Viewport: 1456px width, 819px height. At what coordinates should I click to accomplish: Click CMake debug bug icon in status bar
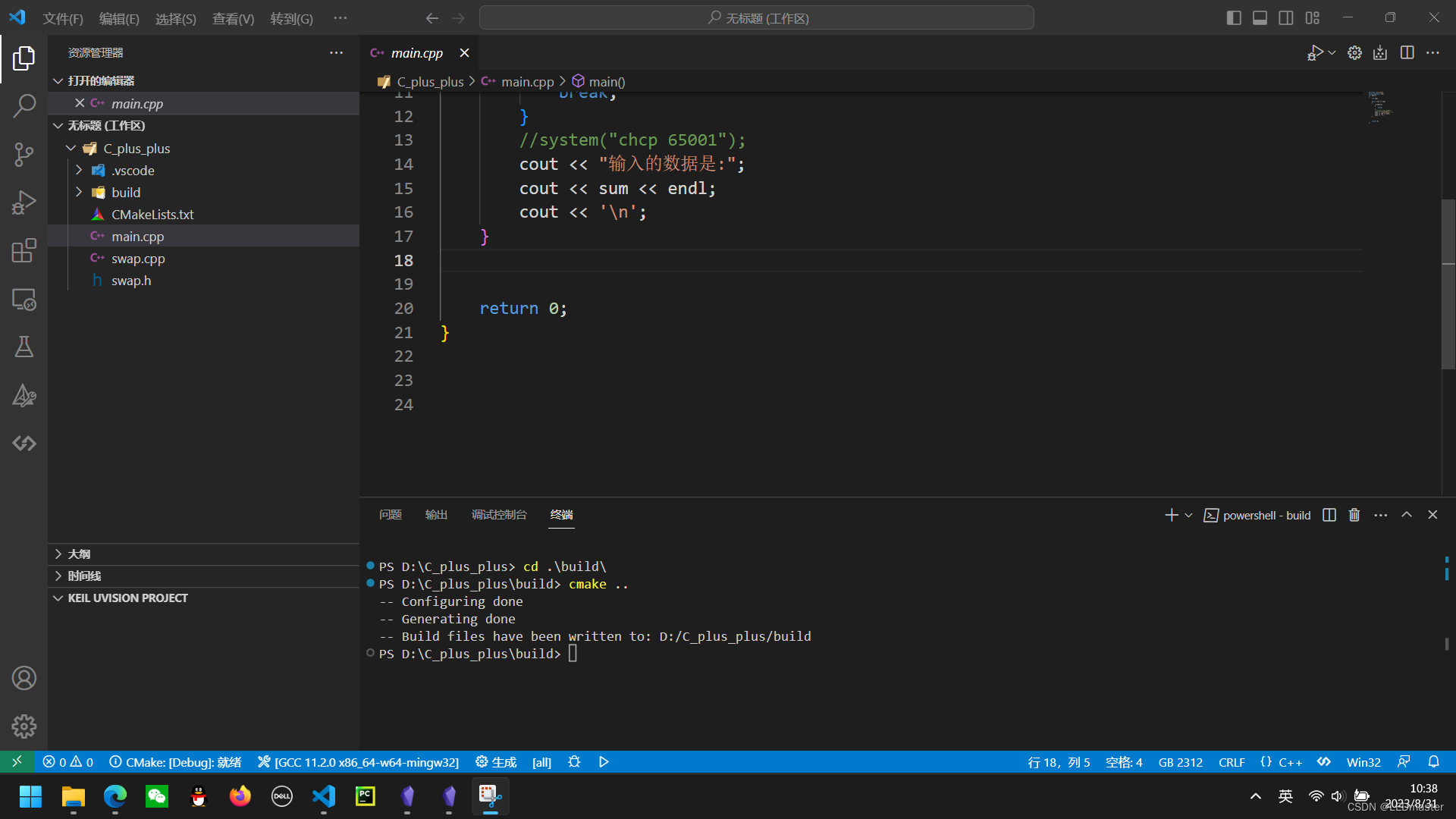[574, 762]
